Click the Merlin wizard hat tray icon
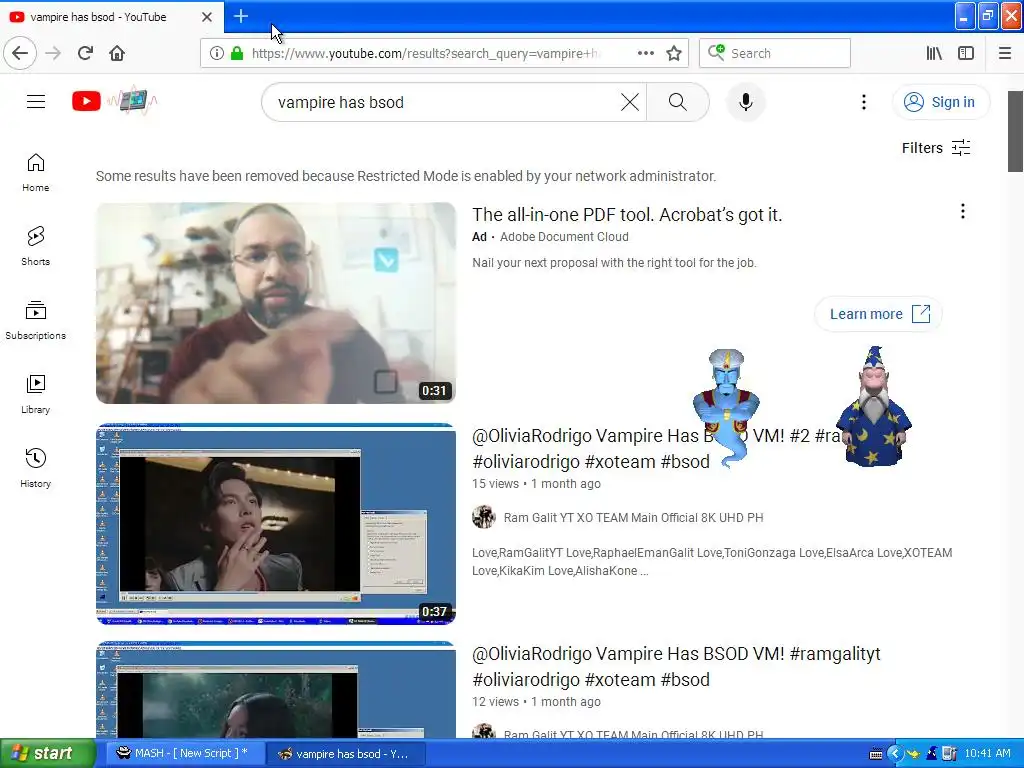The image size is (1024, 768). [931, 754]
